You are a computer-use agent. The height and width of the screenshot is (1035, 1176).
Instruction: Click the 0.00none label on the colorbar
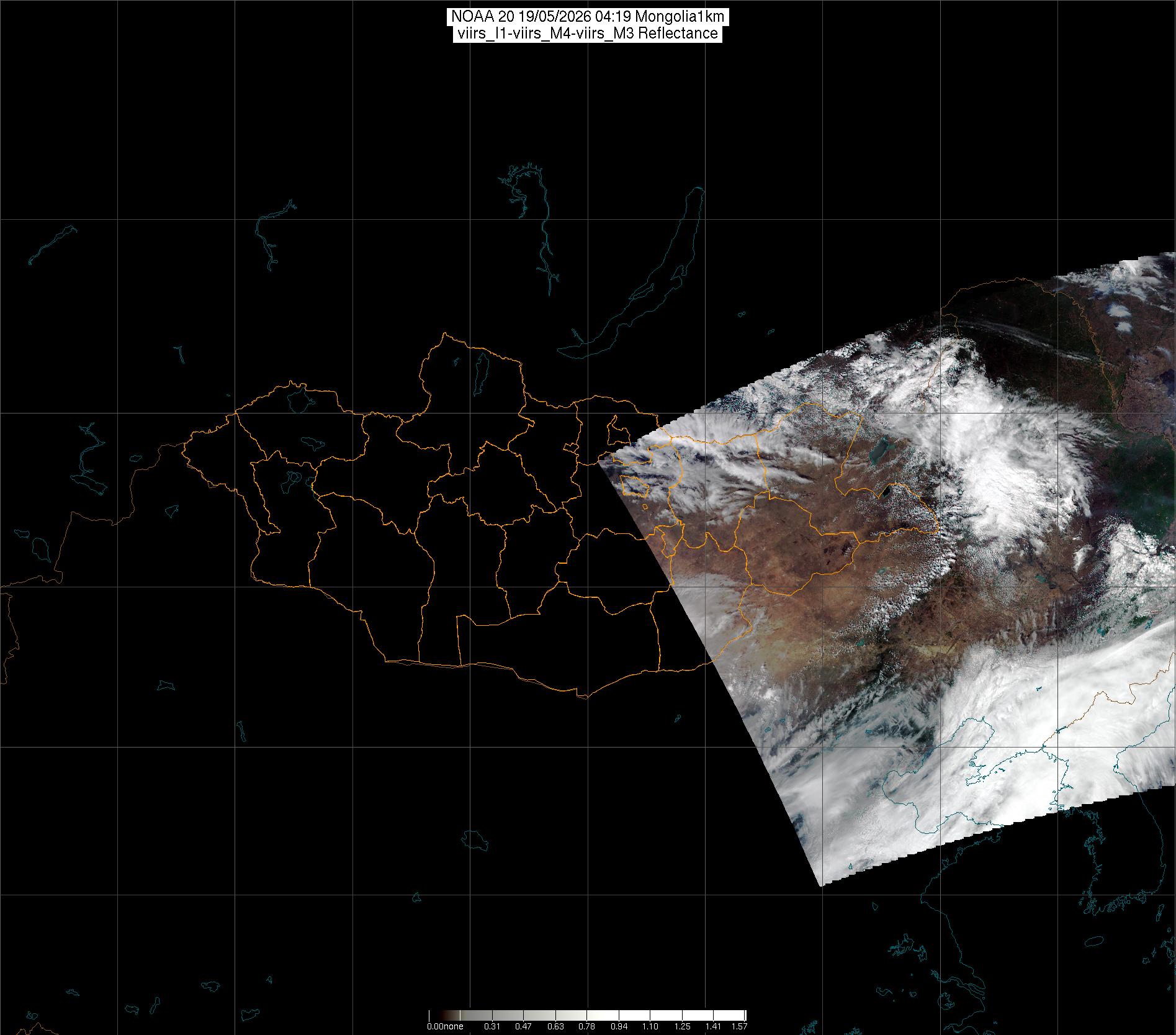tap(445, 1026)
